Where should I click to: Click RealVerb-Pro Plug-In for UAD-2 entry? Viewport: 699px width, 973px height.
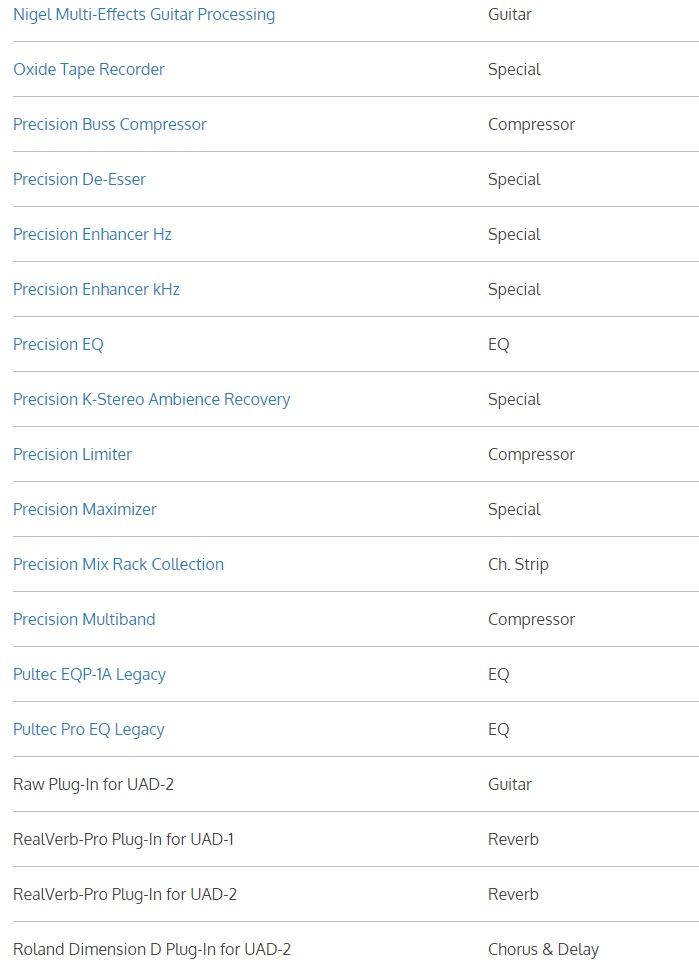(x=125, y=895)
